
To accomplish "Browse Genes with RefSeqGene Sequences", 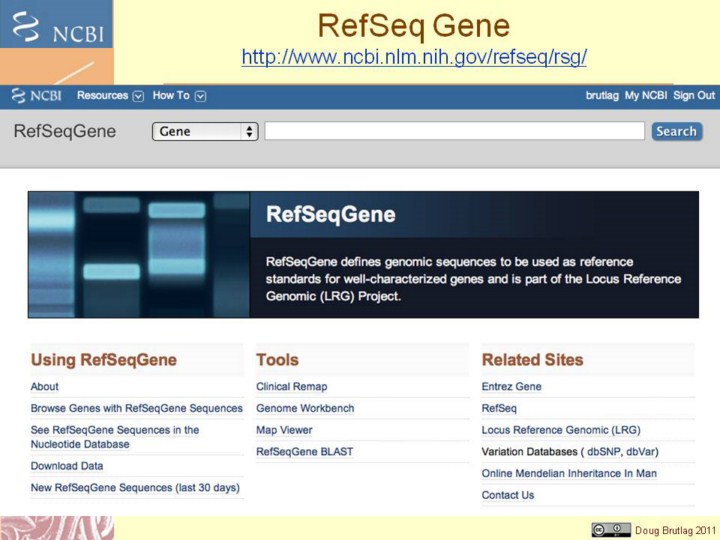I will click(137, 408).
